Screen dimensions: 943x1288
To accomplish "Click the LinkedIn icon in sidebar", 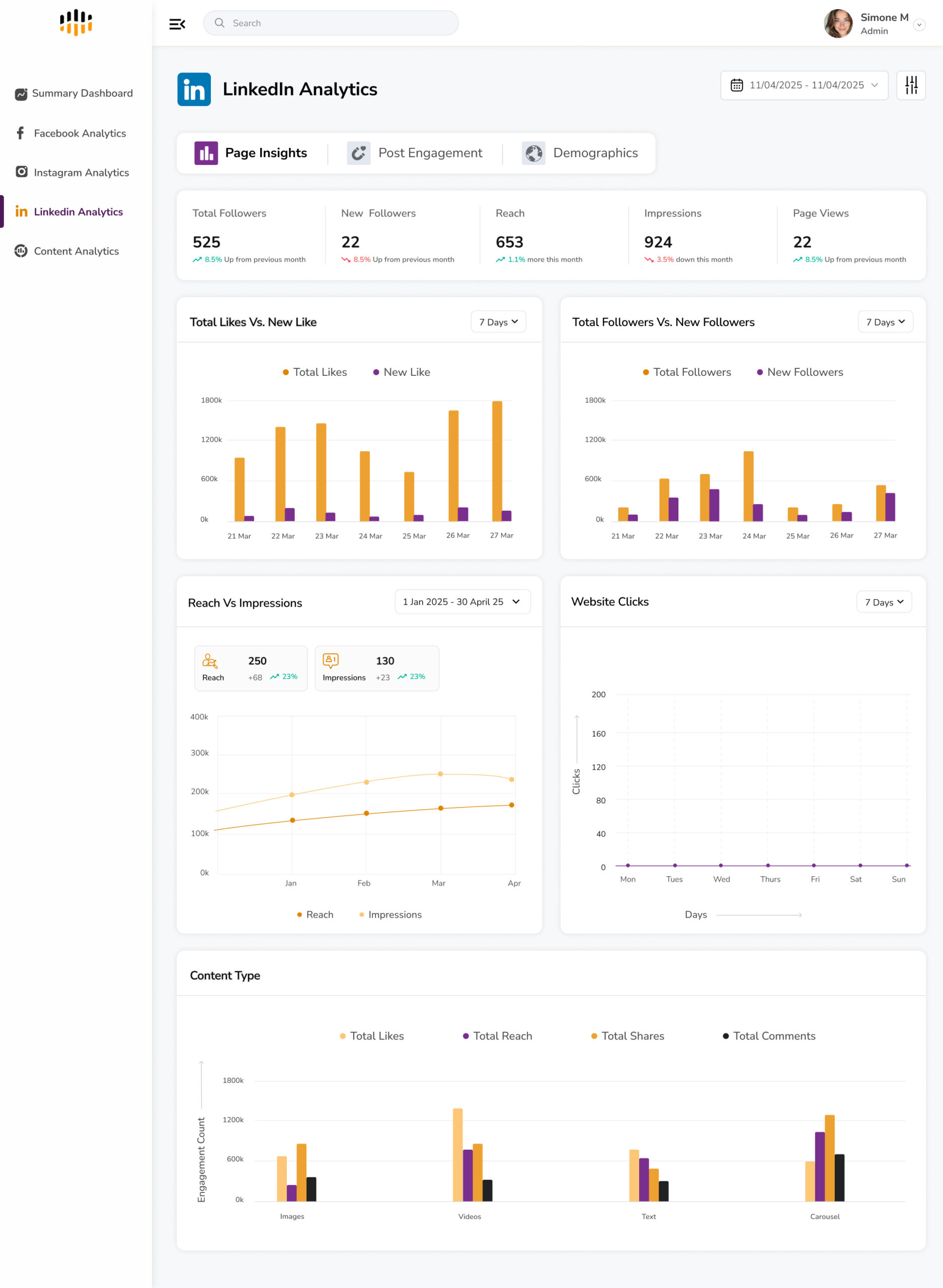I will [21, 211].
